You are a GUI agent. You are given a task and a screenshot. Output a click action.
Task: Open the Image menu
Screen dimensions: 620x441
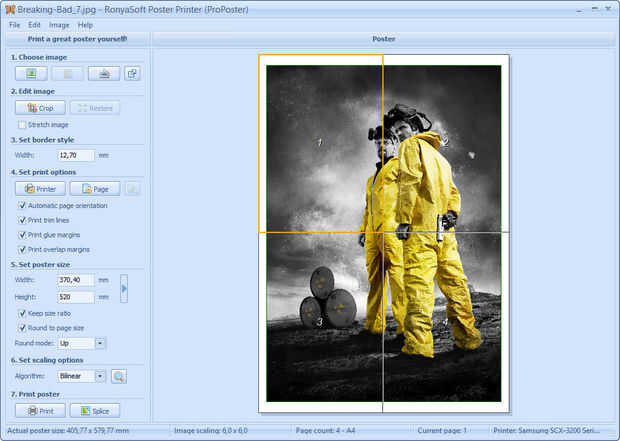59,25
